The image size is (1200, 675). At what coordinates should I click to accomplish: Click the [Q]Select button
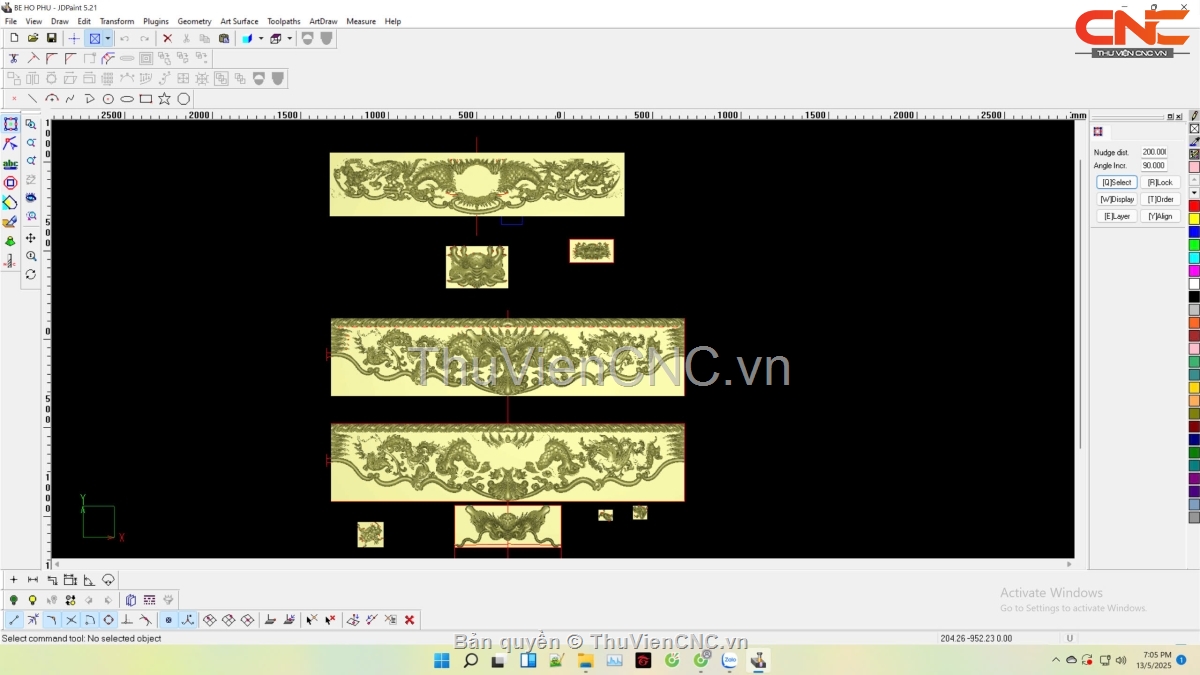click(x=1117, y=182)
